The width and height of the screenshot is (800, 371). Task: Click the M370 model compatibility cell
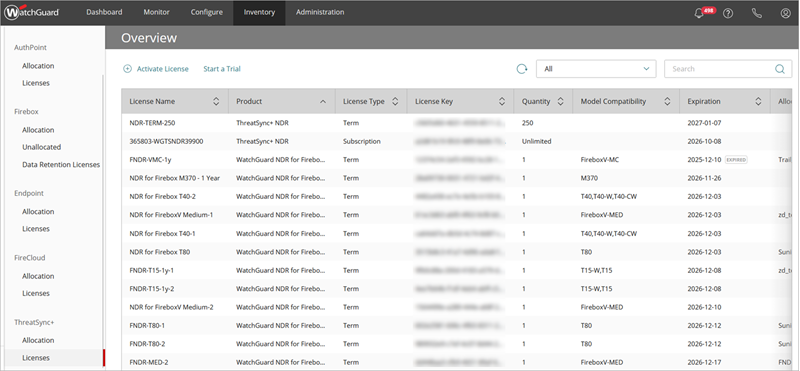pos(589,178)
